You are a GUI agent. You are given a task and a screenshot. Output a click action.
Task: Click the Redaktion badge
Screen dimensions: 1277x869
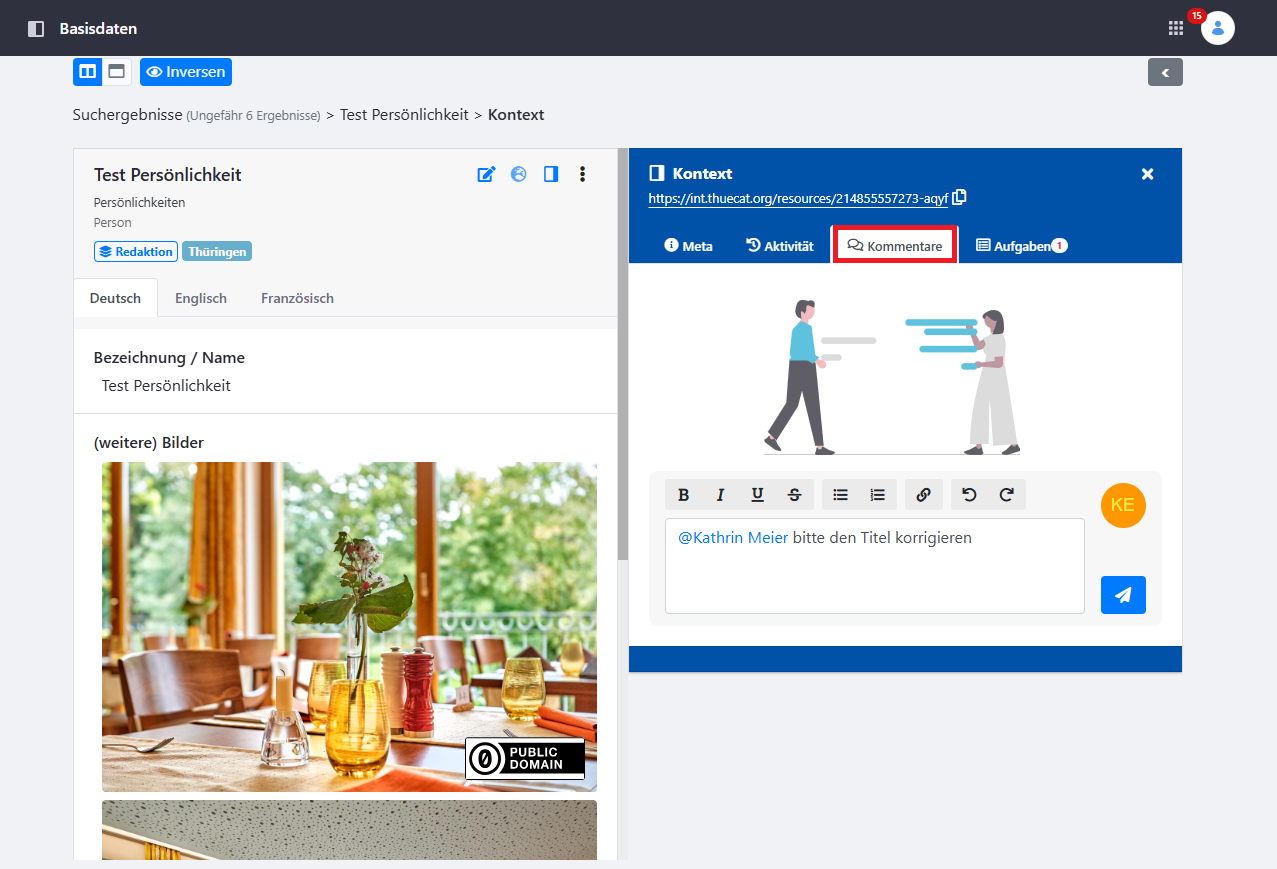[136, 252]
